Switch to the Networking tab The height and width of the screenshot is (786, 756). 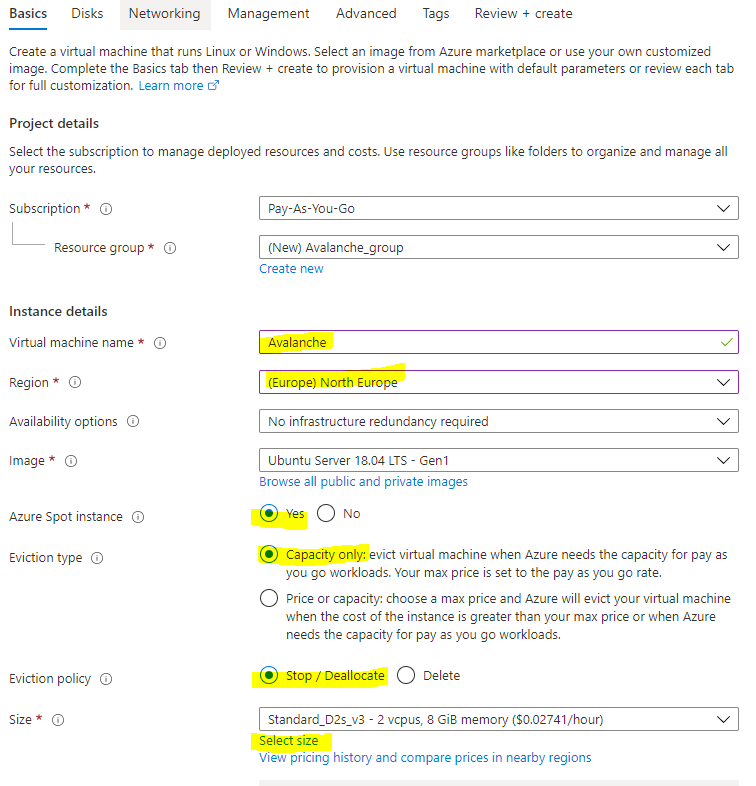pos(164,14)
